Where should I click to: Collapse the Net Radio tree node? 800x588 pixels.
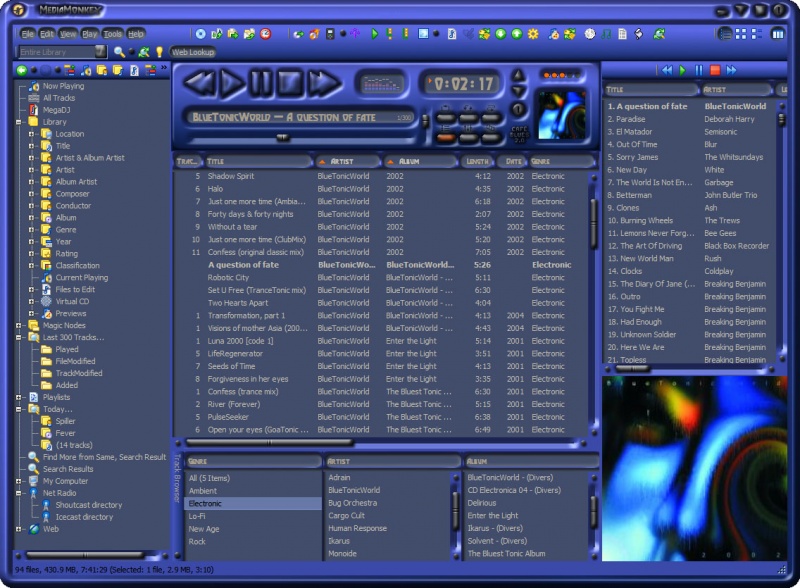click(20, 493)
